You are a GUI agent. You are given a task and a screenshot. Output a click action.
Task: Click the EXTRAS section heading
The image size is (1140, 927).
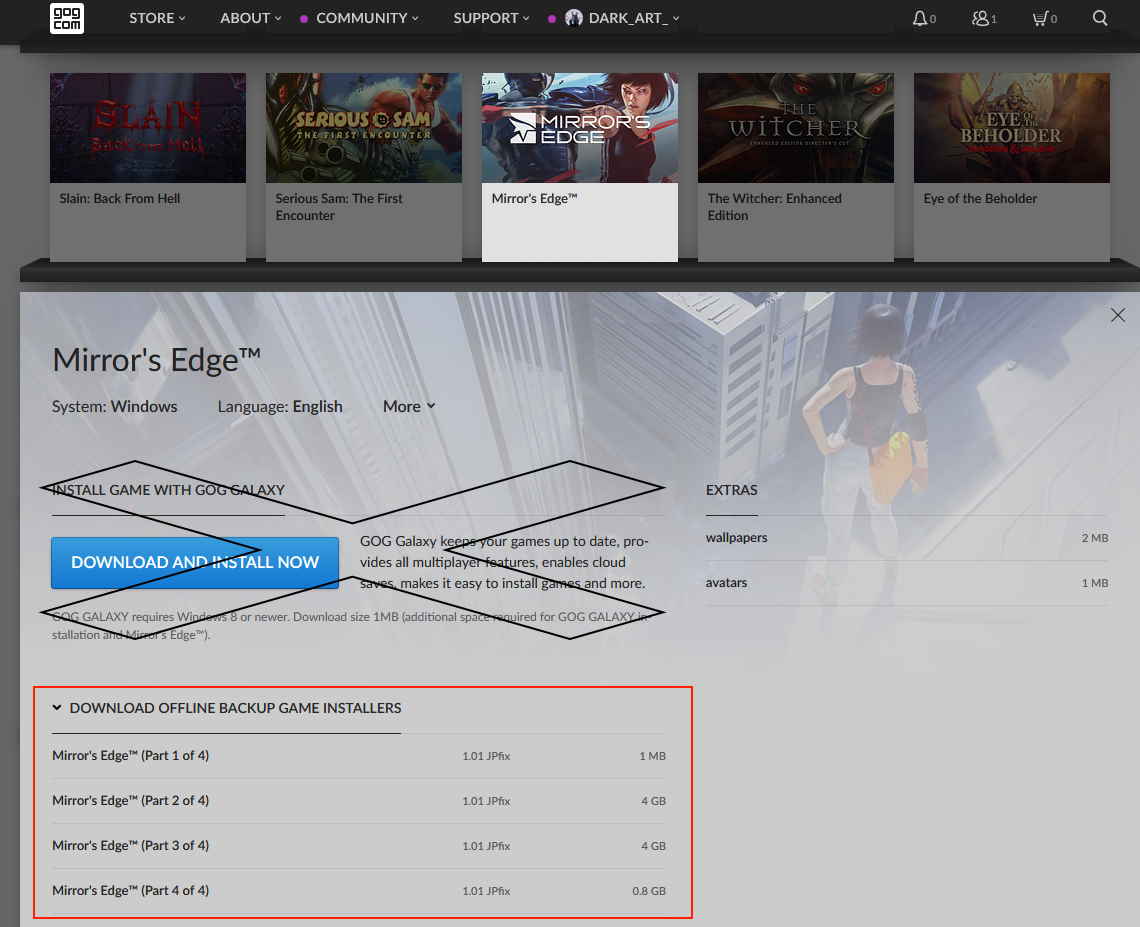(x=731, y=490)
